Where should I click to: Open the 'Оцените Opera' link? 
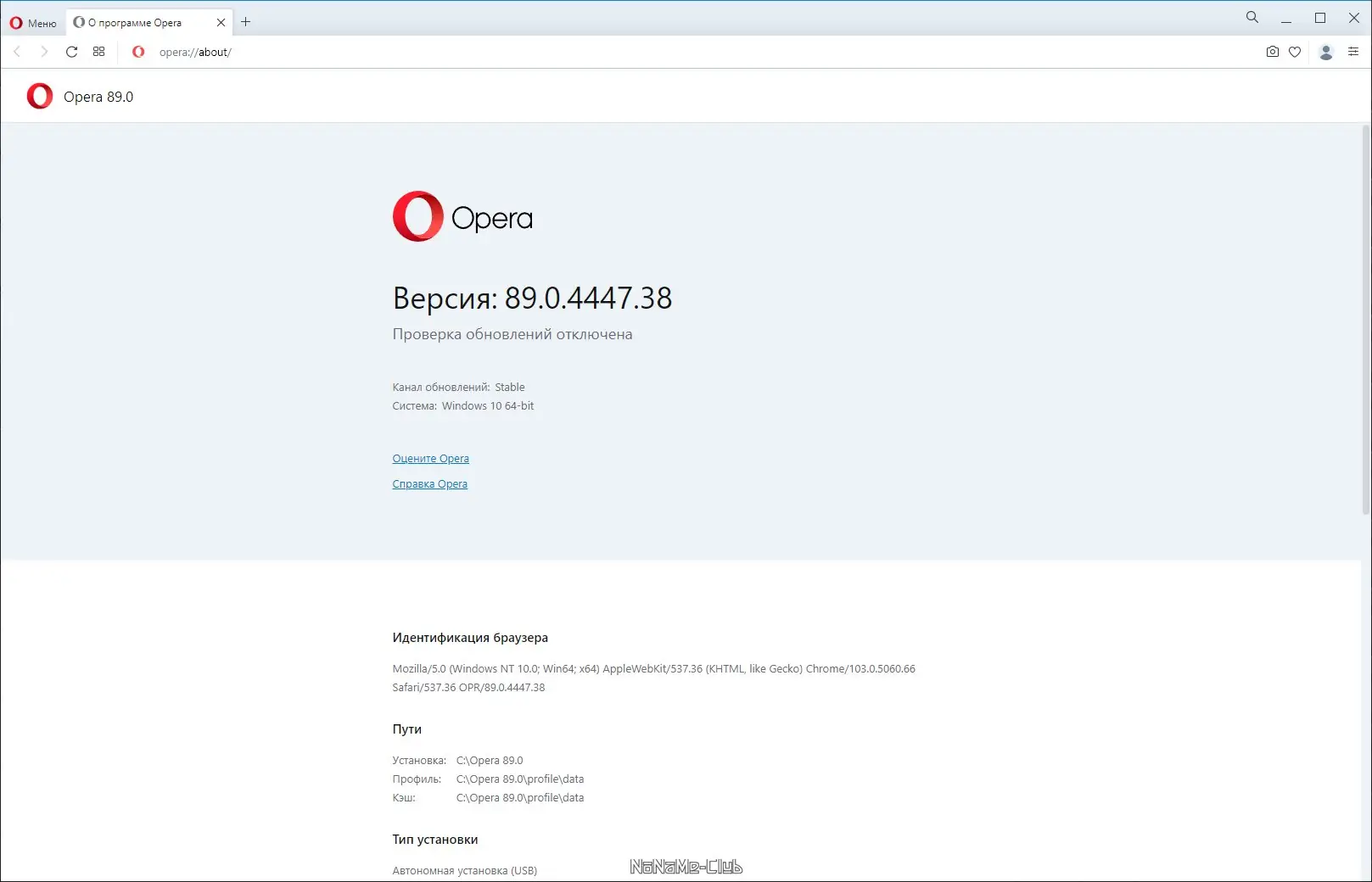point(430,458)
